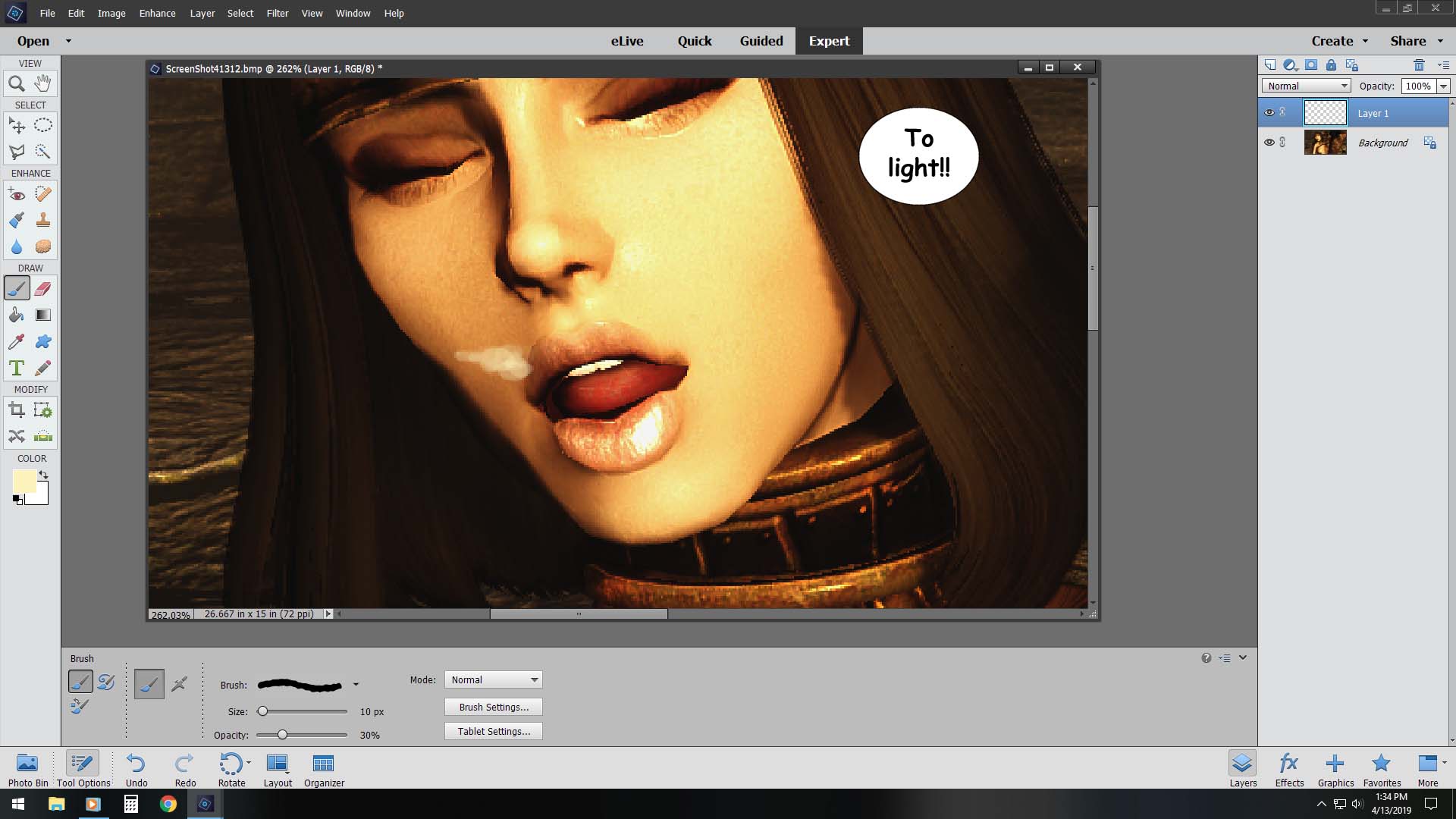Image resolution: width=1456 pixels, height=819 pixels.
Task: Select the Color Picker eyedropper tool
Action: (x=17, y=341)
